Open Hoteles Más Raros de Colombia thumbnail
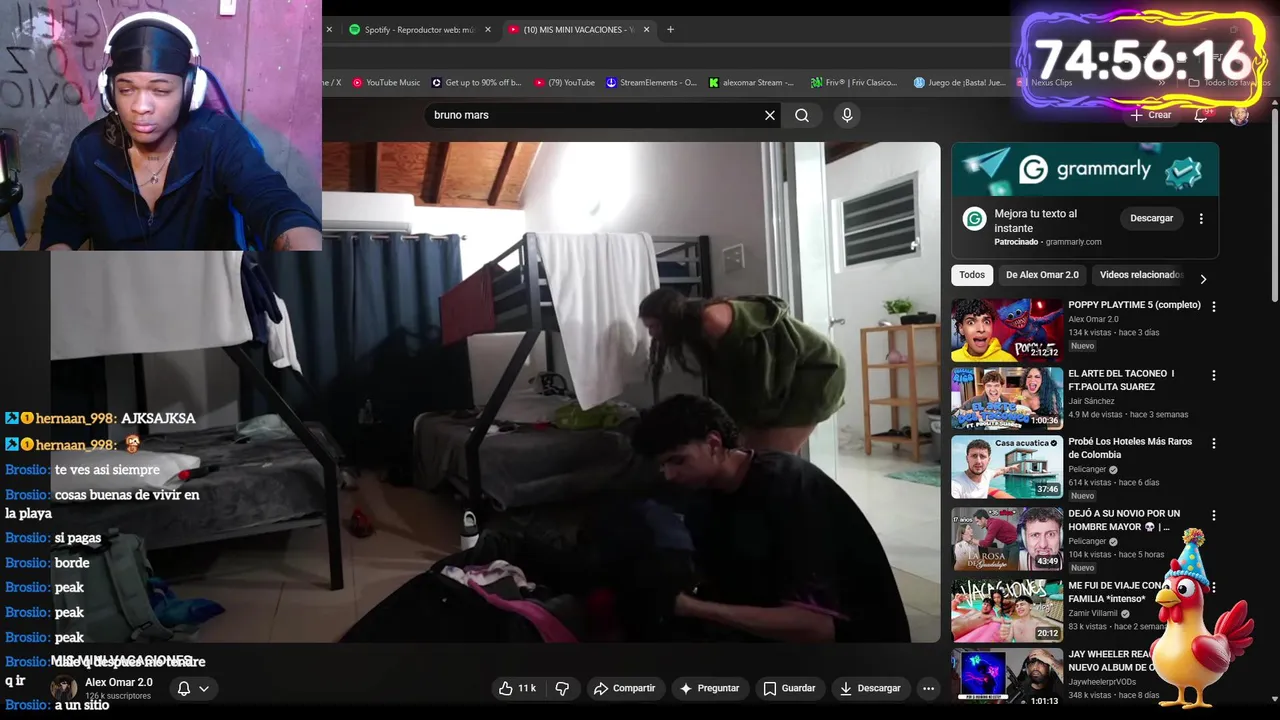Screen dimensions: 1280x720 click(1007, 467)
